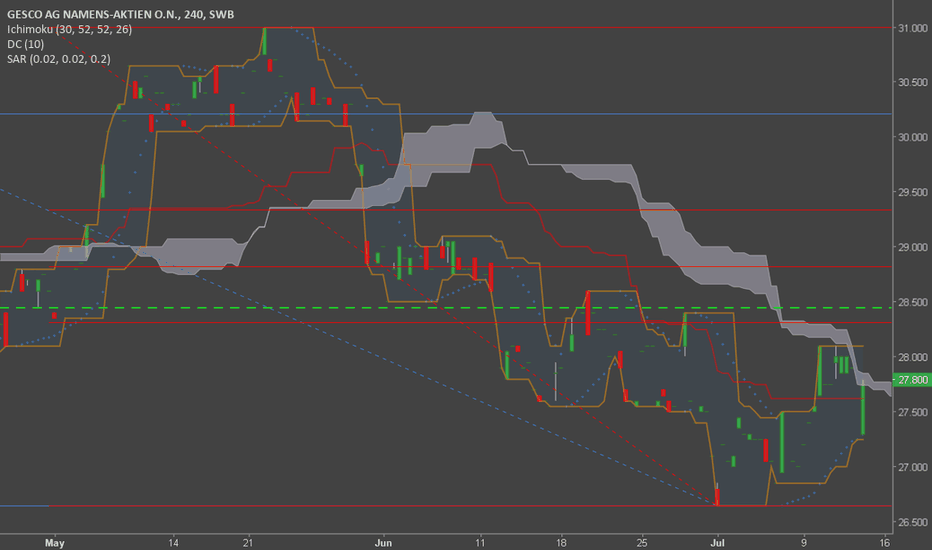This screenshot has width=932, height=550.
Task: Select the DC (10) indicator label
Action: (x=26, y=44)
